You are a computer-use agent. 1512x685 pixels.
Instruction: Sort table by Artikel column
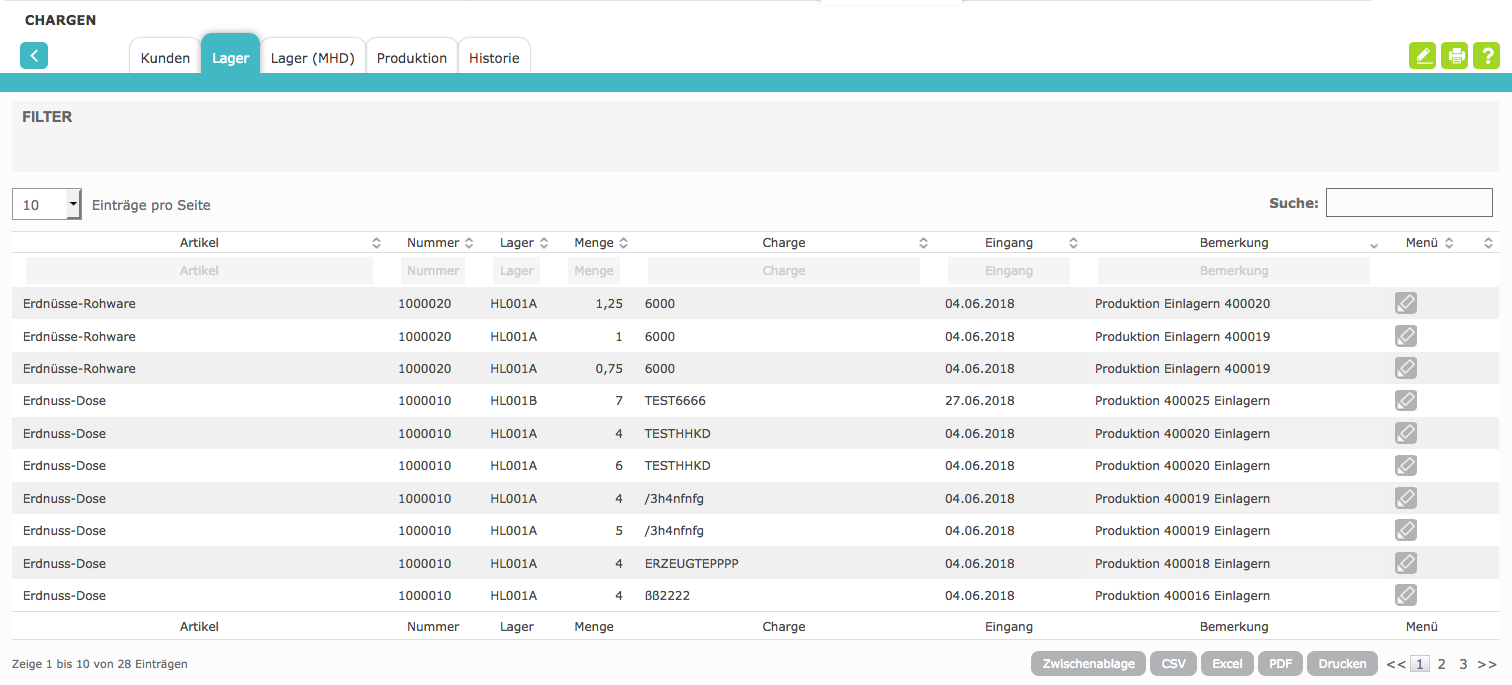click(199, 243)
